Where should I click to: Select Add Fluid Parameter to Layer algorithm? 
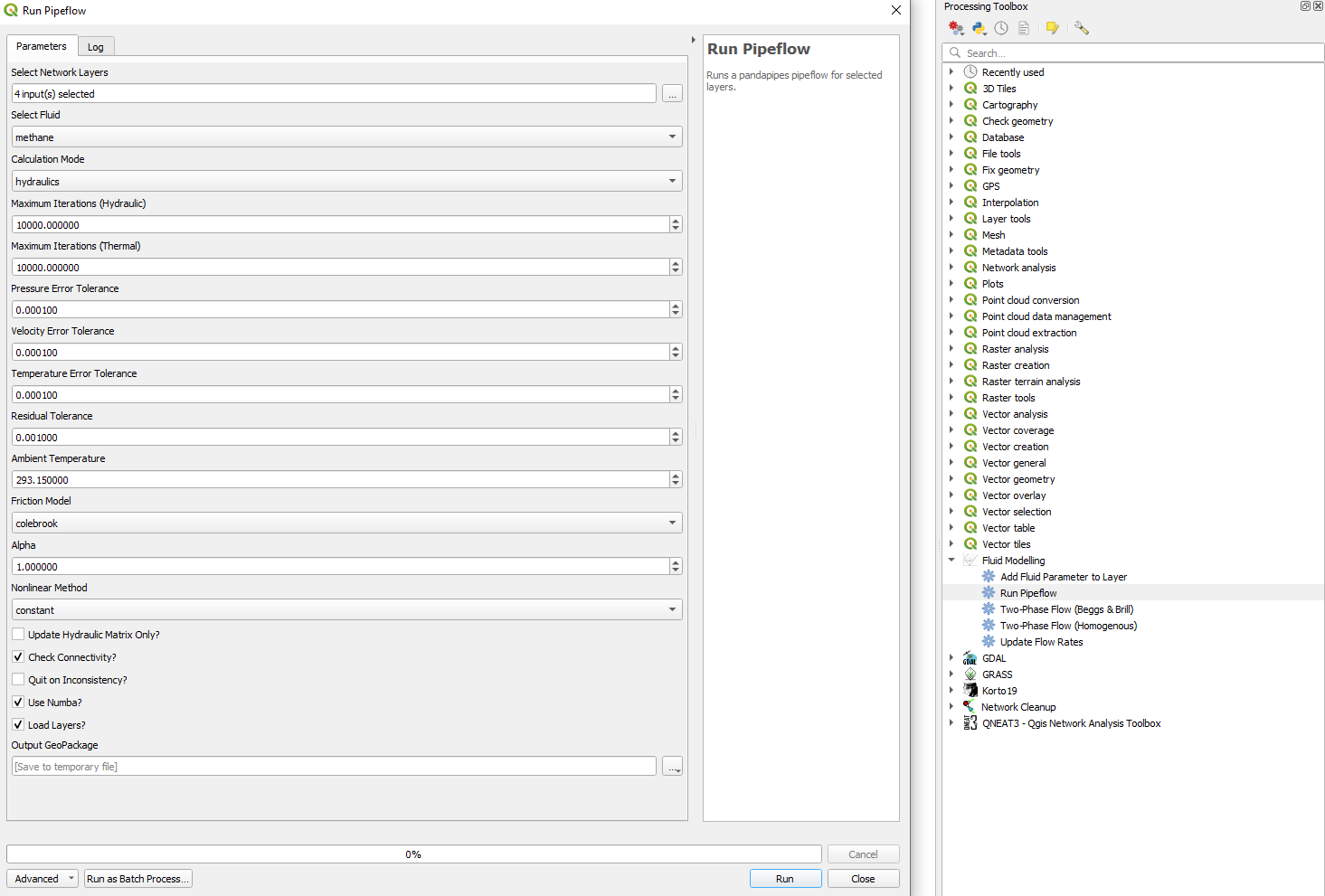(x=1064, y=577)
